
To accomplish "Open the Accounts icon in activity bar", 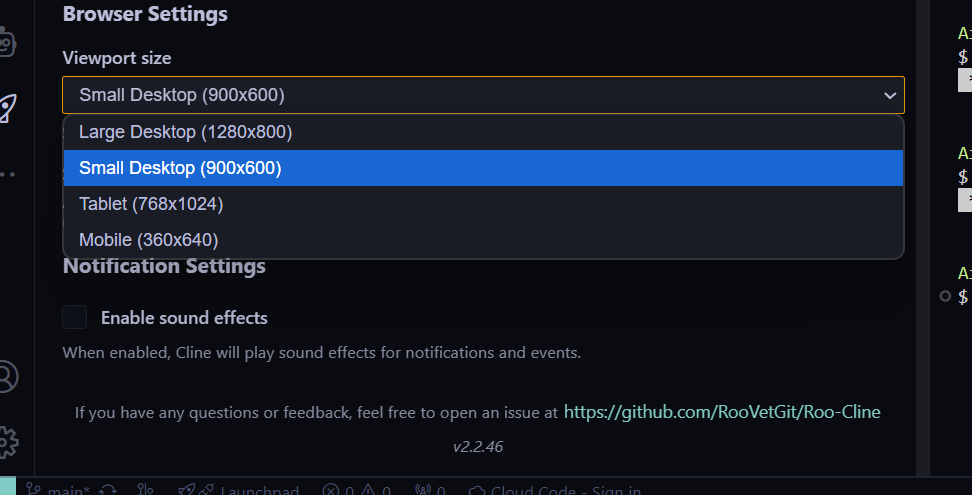I will pos(6,377).
